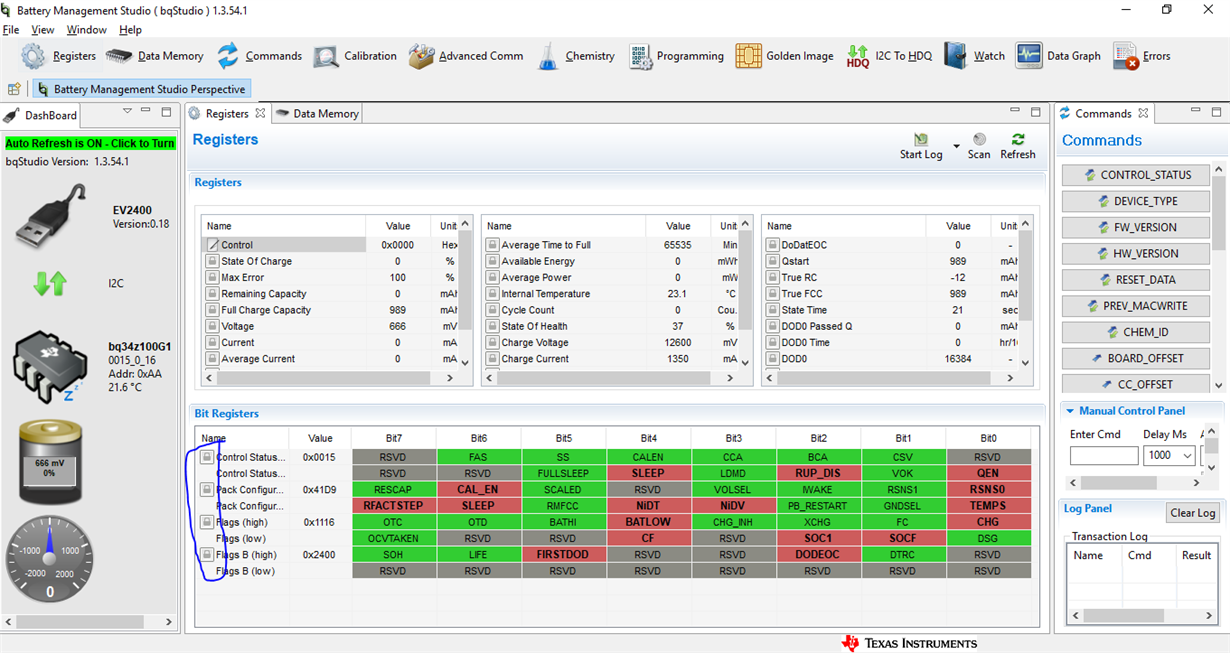
Task: Open the Help menu
Action: tap(130, 30)
